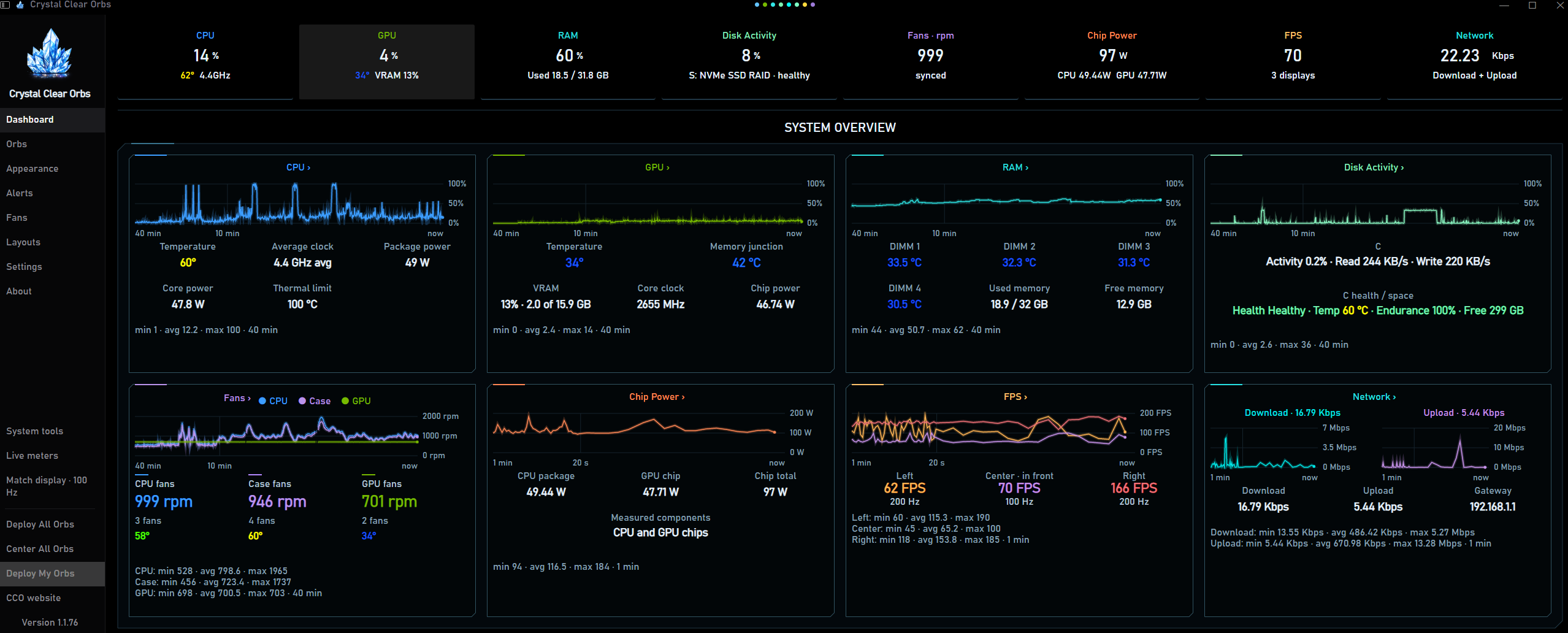This screenshot has width=1568, height=633.
Task: Open the About sidebar page
Action: 52,291
